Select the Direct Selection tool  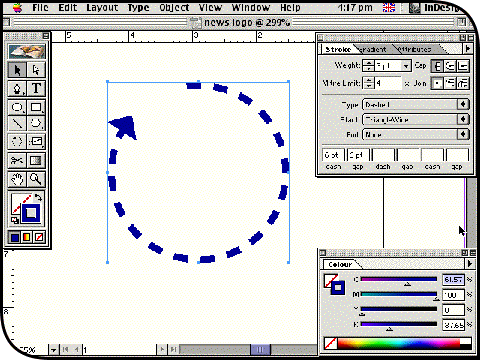36,70
